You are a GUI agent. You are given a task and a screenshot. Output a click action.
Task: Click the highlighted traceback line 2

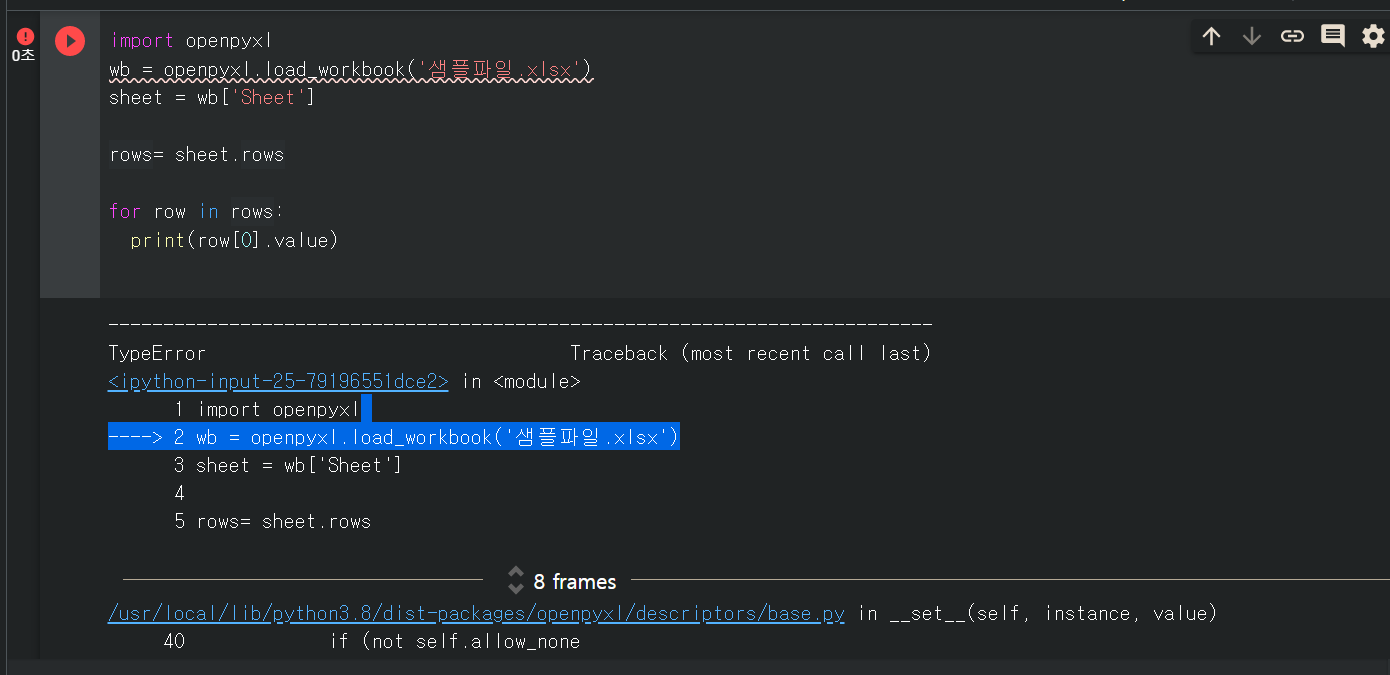point(394,437)
